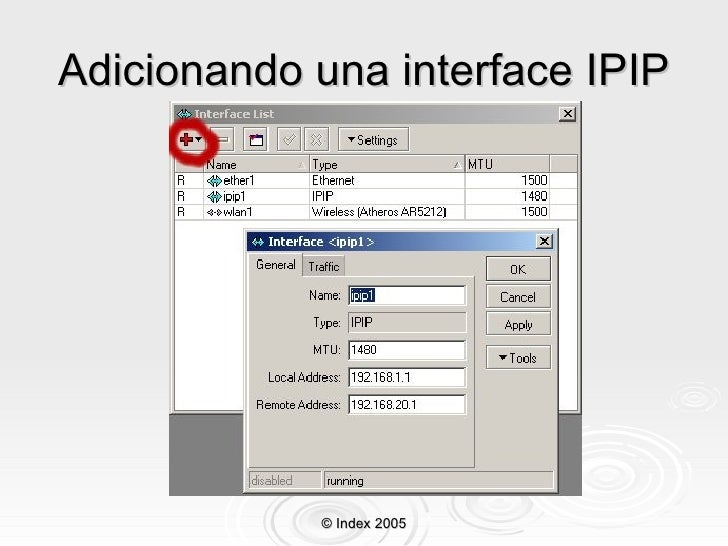Click the Ethernet type cell
Viewport: 728px width, 546px height.
(387, 181)
